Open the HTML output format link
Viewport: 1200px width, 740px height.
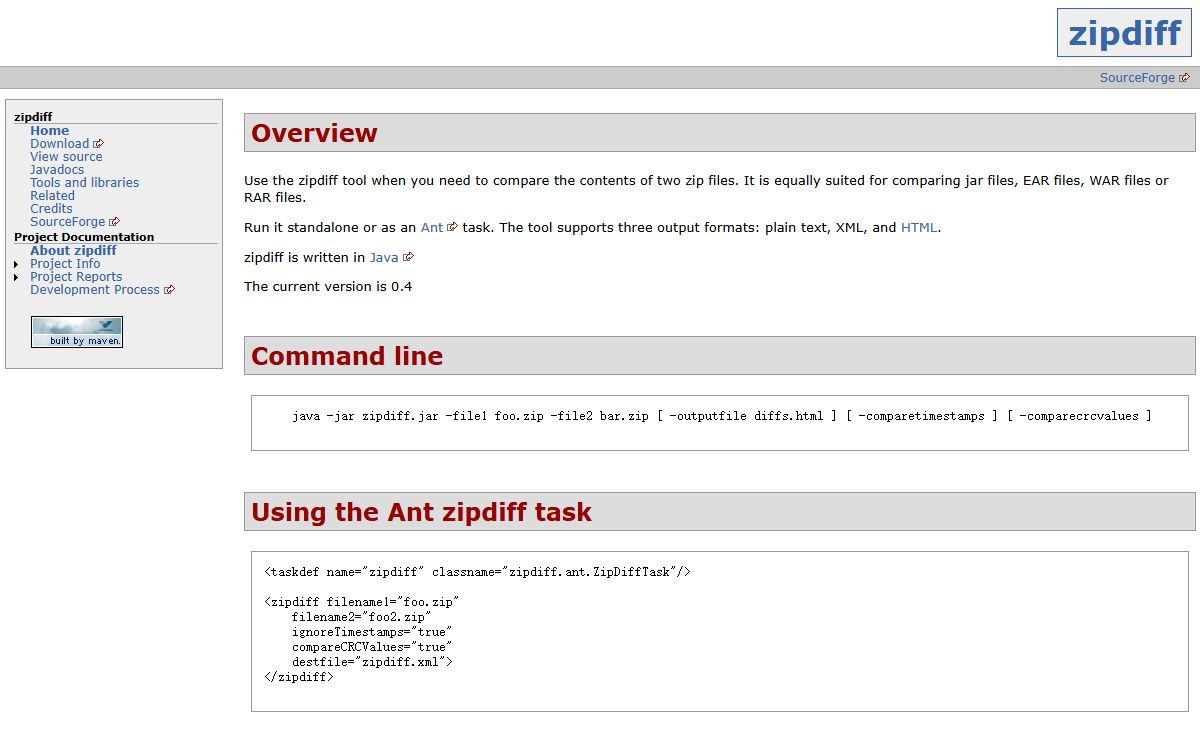pyautogui.click(x=919, y=227)
